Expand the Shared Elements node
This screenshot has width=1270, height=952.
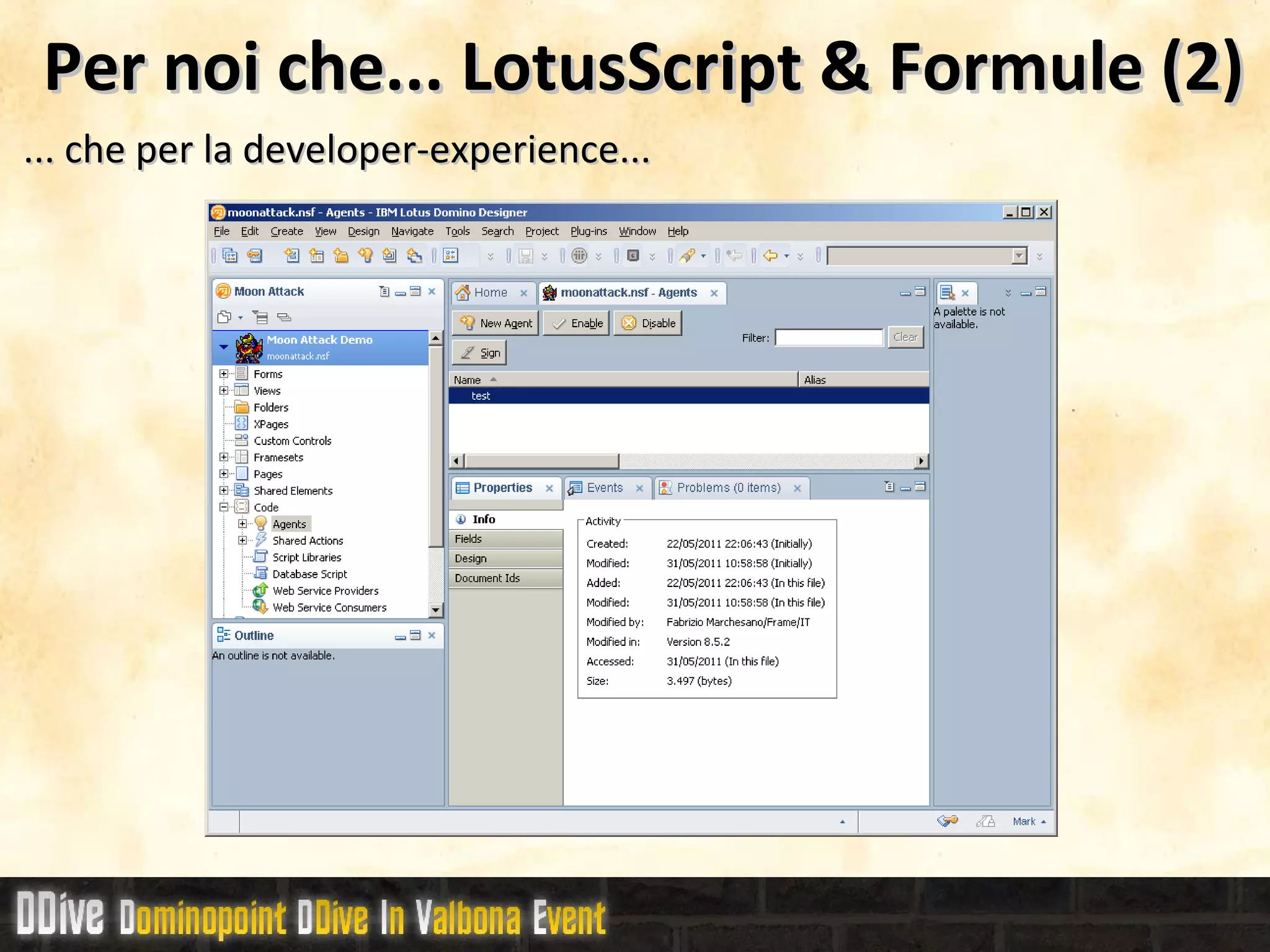pyautogui.click(x=224, y=490)
